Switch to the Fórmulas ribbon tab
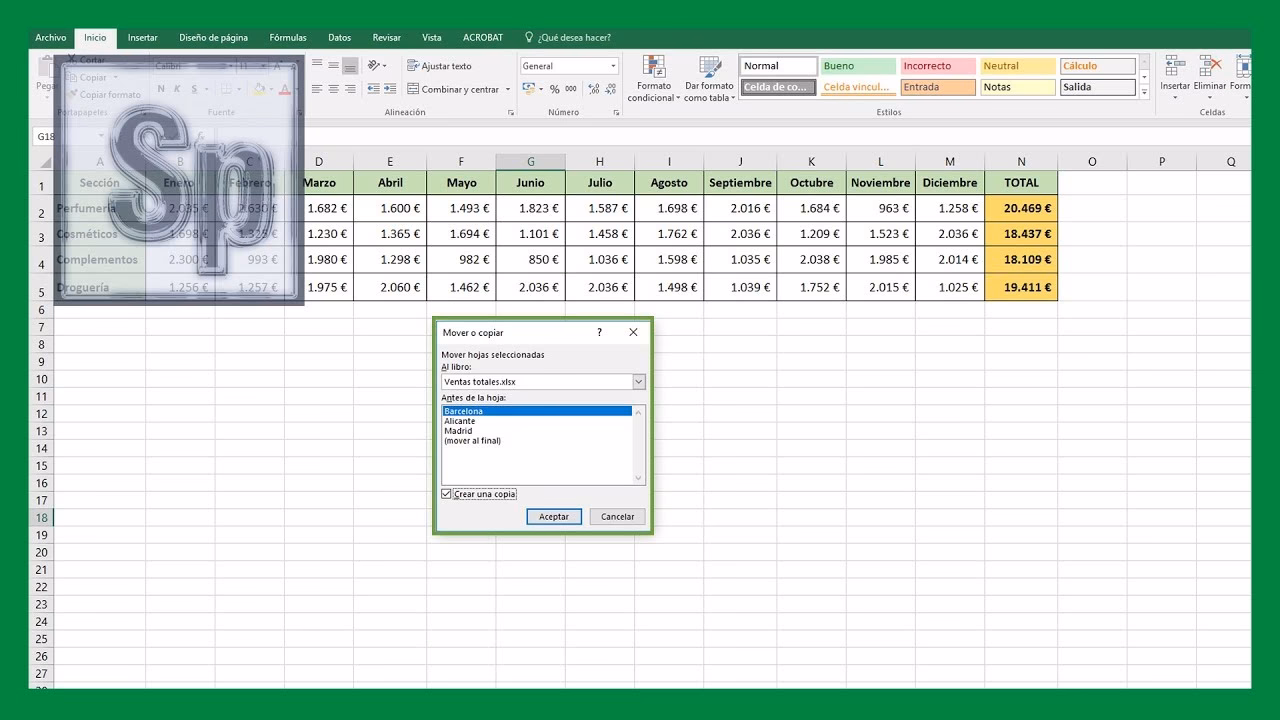The width and height of the screenshot is (1280, 720). point(288,37)
